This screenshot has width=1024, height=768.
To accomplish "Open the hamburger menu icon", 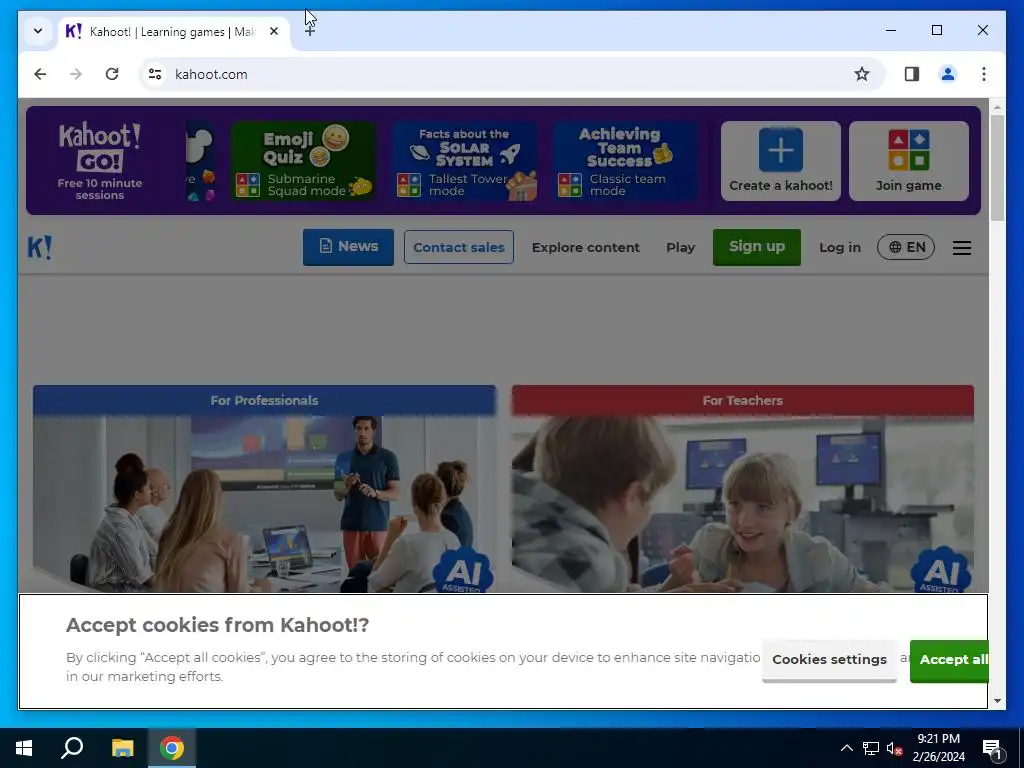I will (x=961, y=248).
